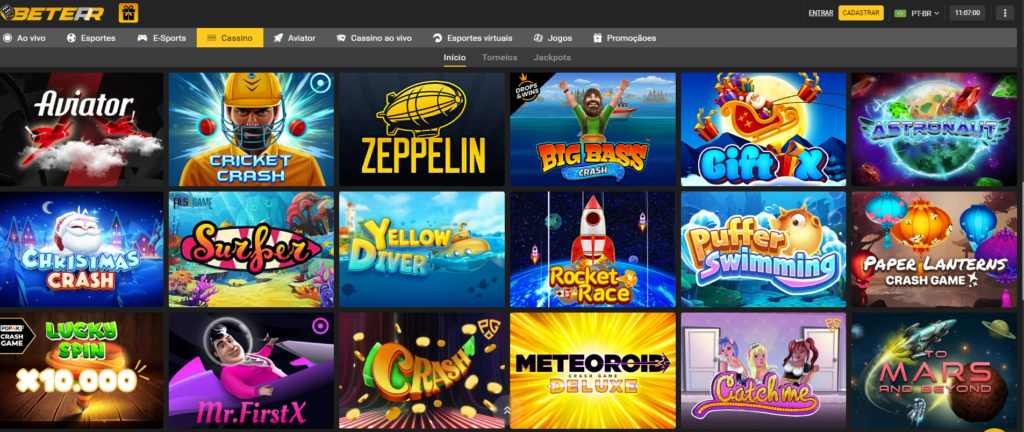Open the Surfer game
Viewport: 1024px width, 432px height.
pos(251,249)
